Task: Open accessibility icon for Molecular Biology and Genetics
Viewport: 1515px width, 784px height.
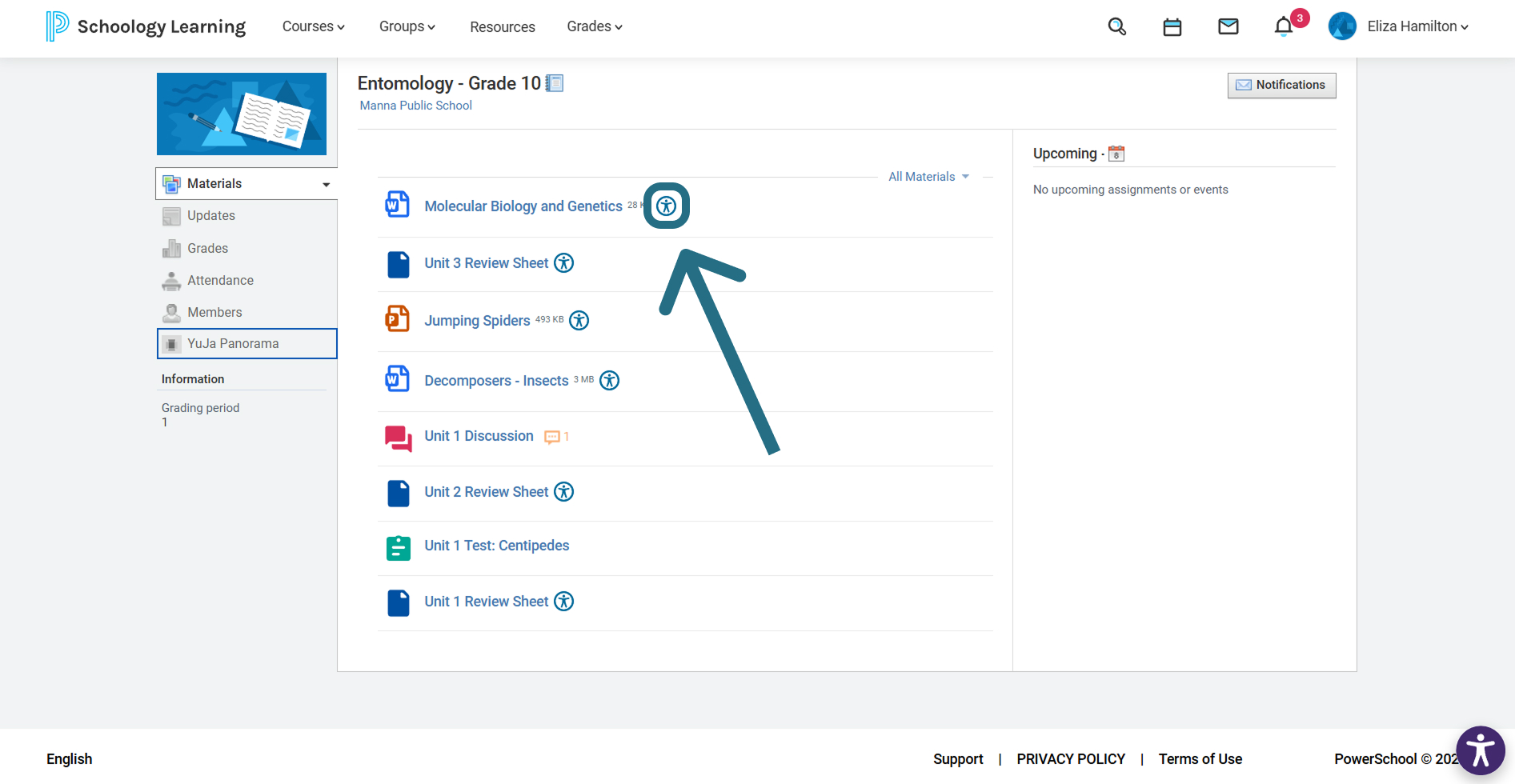Action: pos(667,206)
